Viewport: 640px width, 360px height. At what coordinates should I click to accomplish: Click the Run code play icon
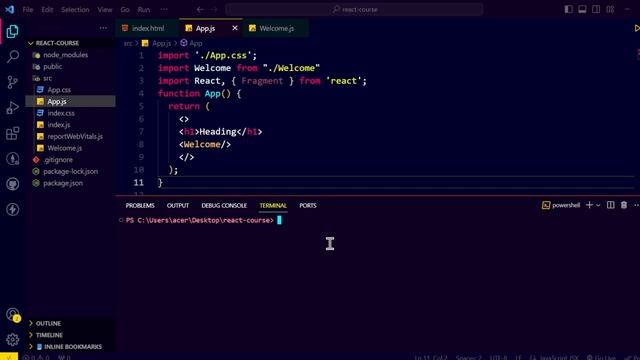click(x=636, y=28)
